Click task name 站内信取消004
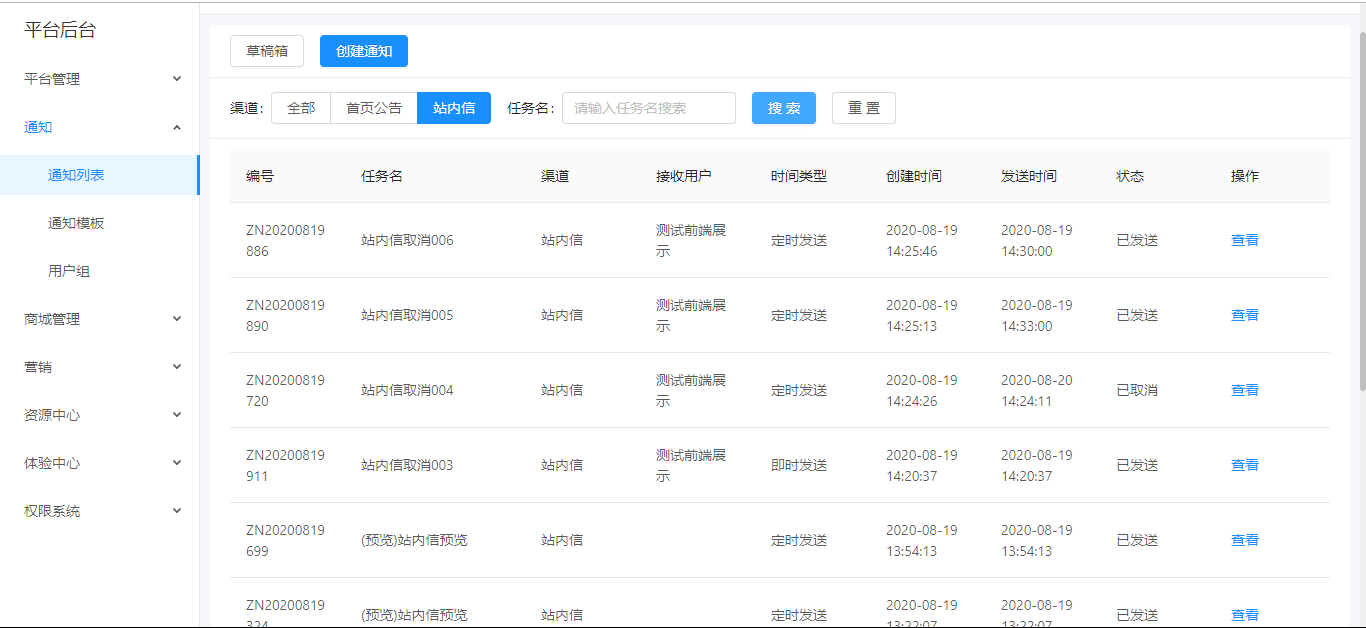The width and height of the screenshot is (1366, 628). tap(407, 390)
